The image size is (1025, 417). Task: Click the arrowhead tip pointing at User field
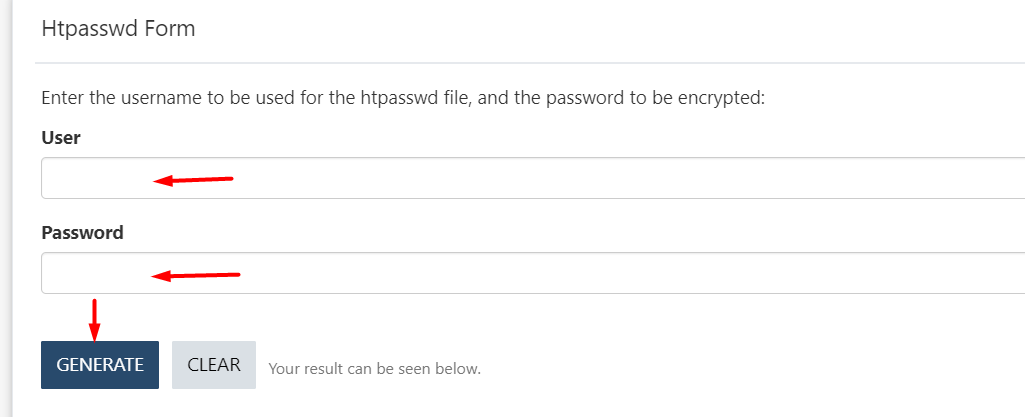click(160, 181)
